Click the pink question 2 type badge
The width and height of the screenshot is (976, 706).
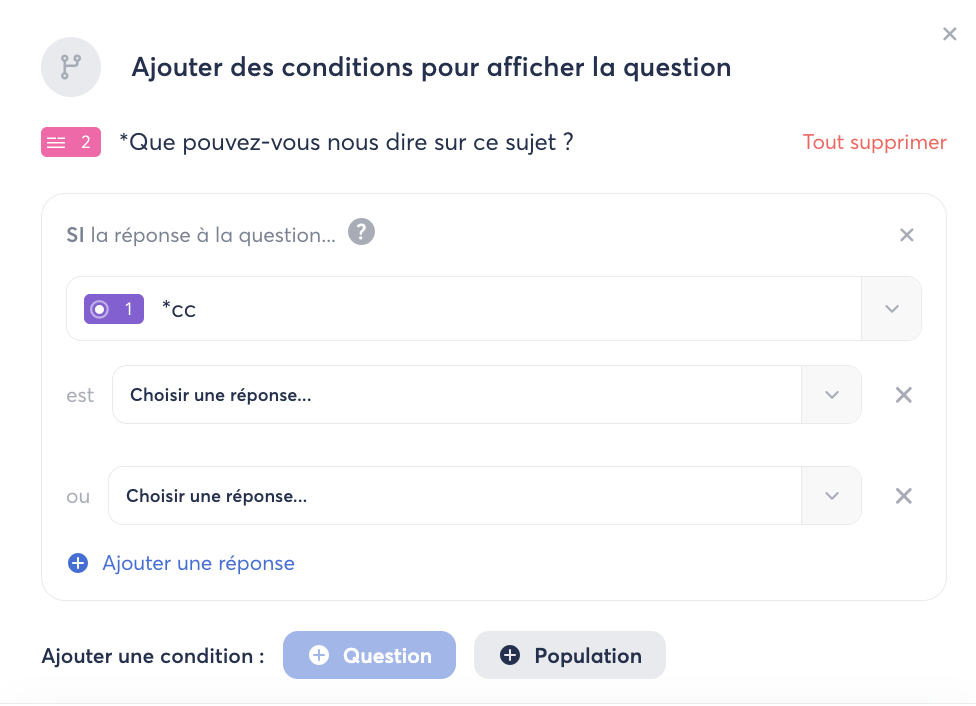tap(70, 142)
